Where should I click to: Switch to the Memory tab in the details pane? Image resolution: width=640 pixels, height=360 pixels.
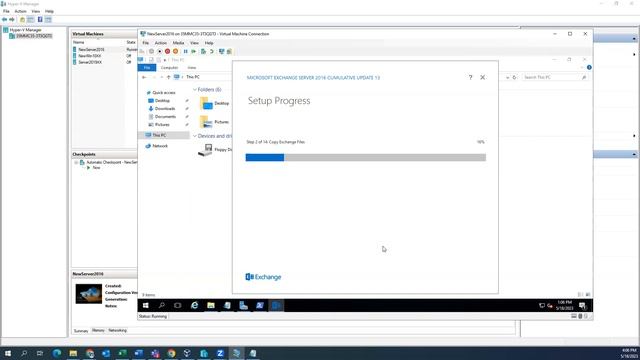(98, 330)
